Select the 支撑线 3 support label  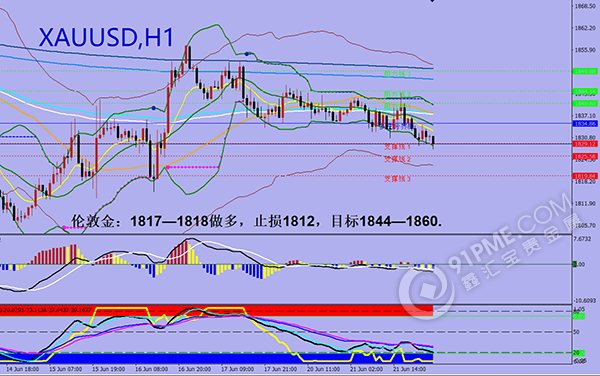pos(397,178)
